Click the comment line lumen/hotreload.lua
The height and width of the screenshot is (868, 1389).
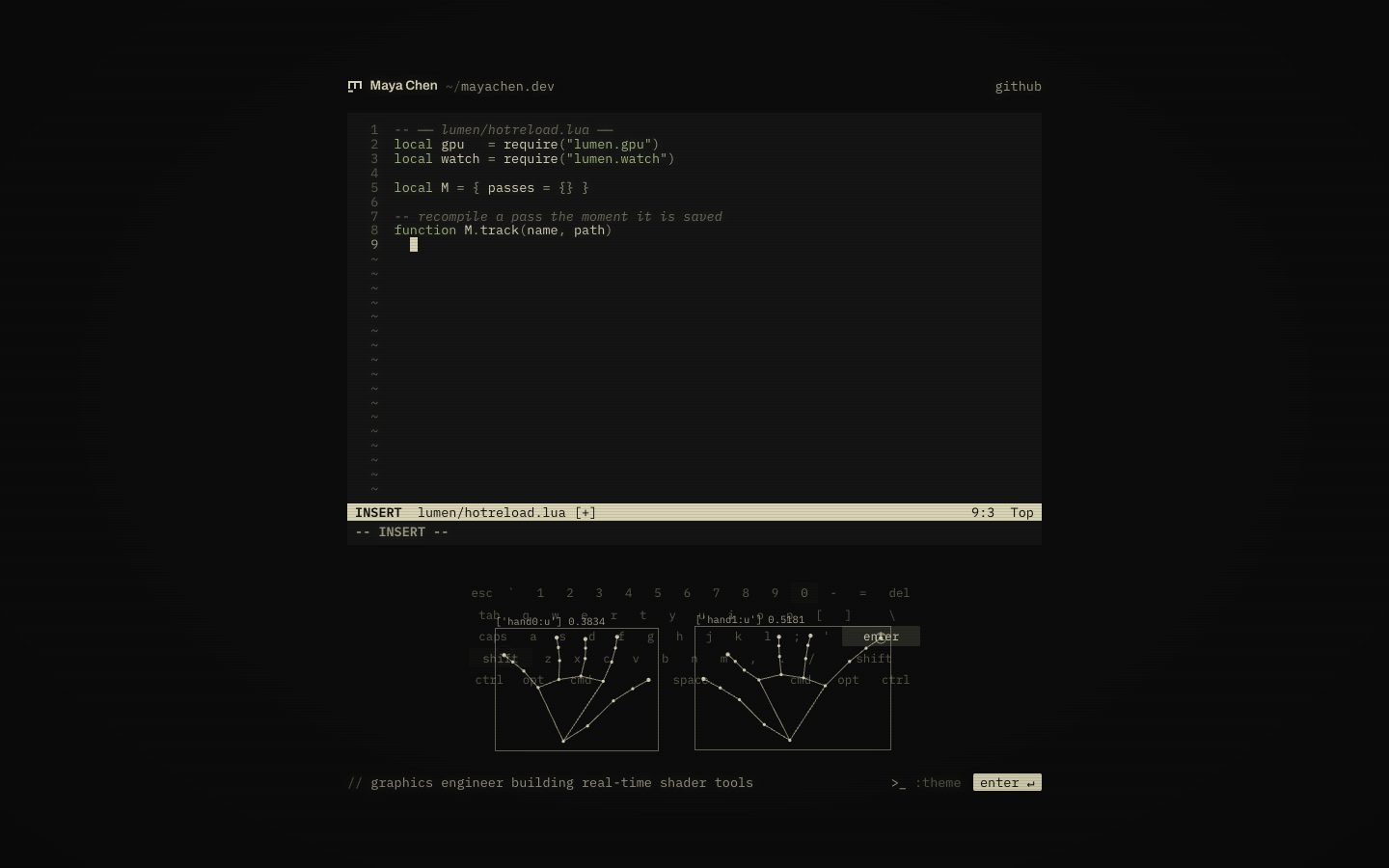(504, 129)
